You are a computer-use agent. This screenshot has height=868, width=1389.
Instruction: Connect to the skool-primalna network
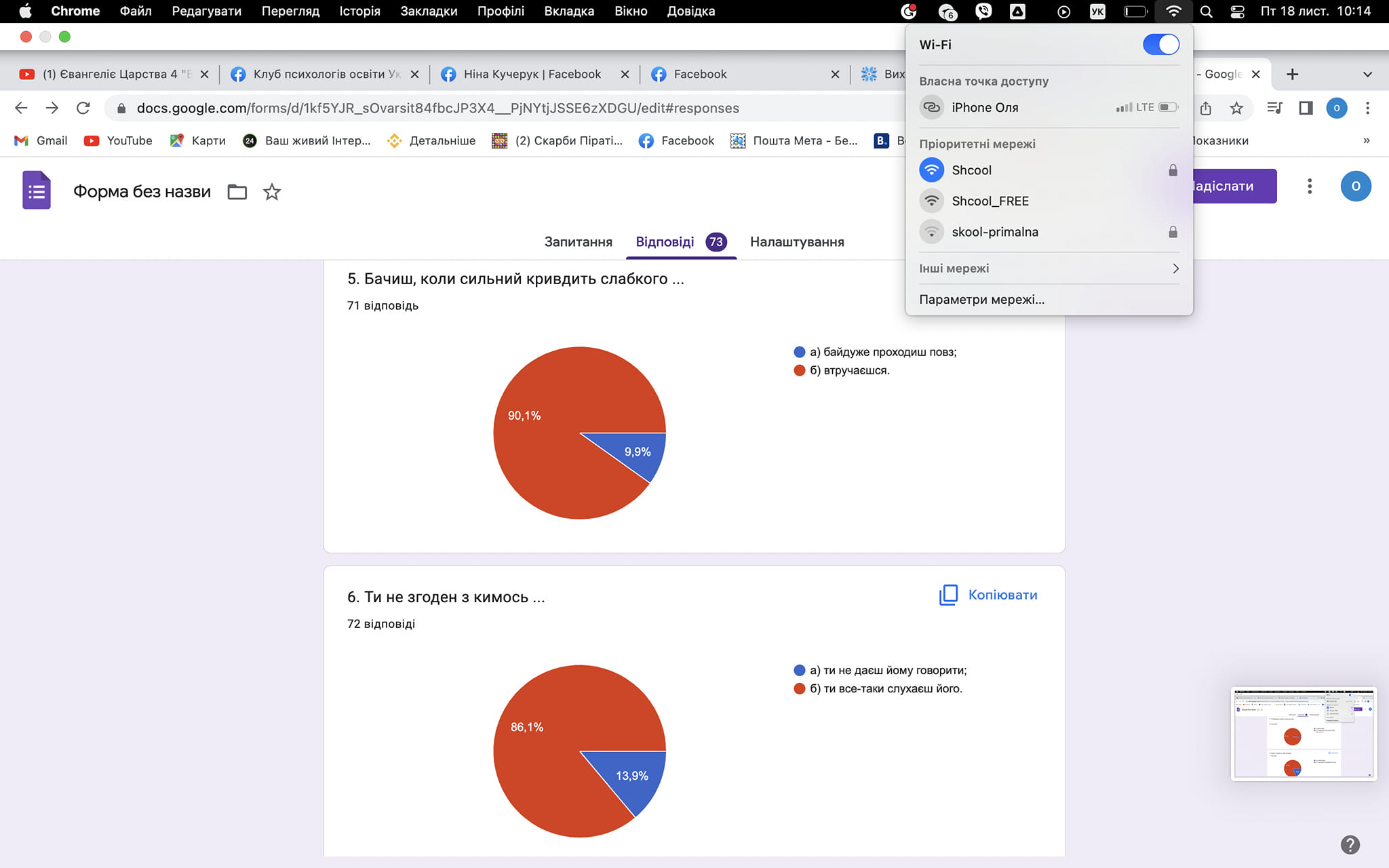(994, 232)
